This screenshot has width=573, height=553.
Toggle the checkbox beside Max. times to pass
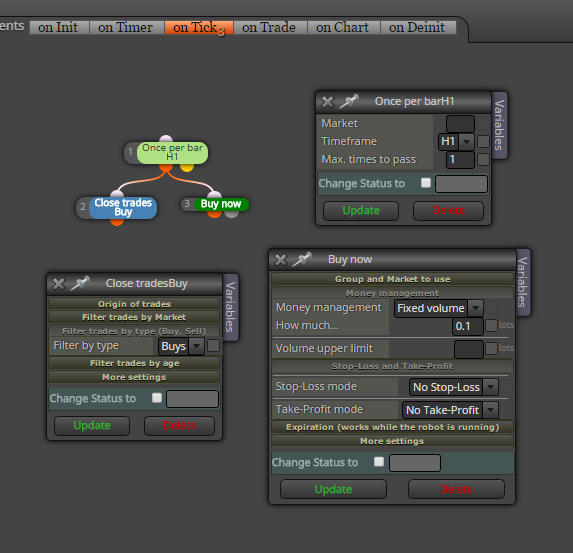(x=483, y=159)
